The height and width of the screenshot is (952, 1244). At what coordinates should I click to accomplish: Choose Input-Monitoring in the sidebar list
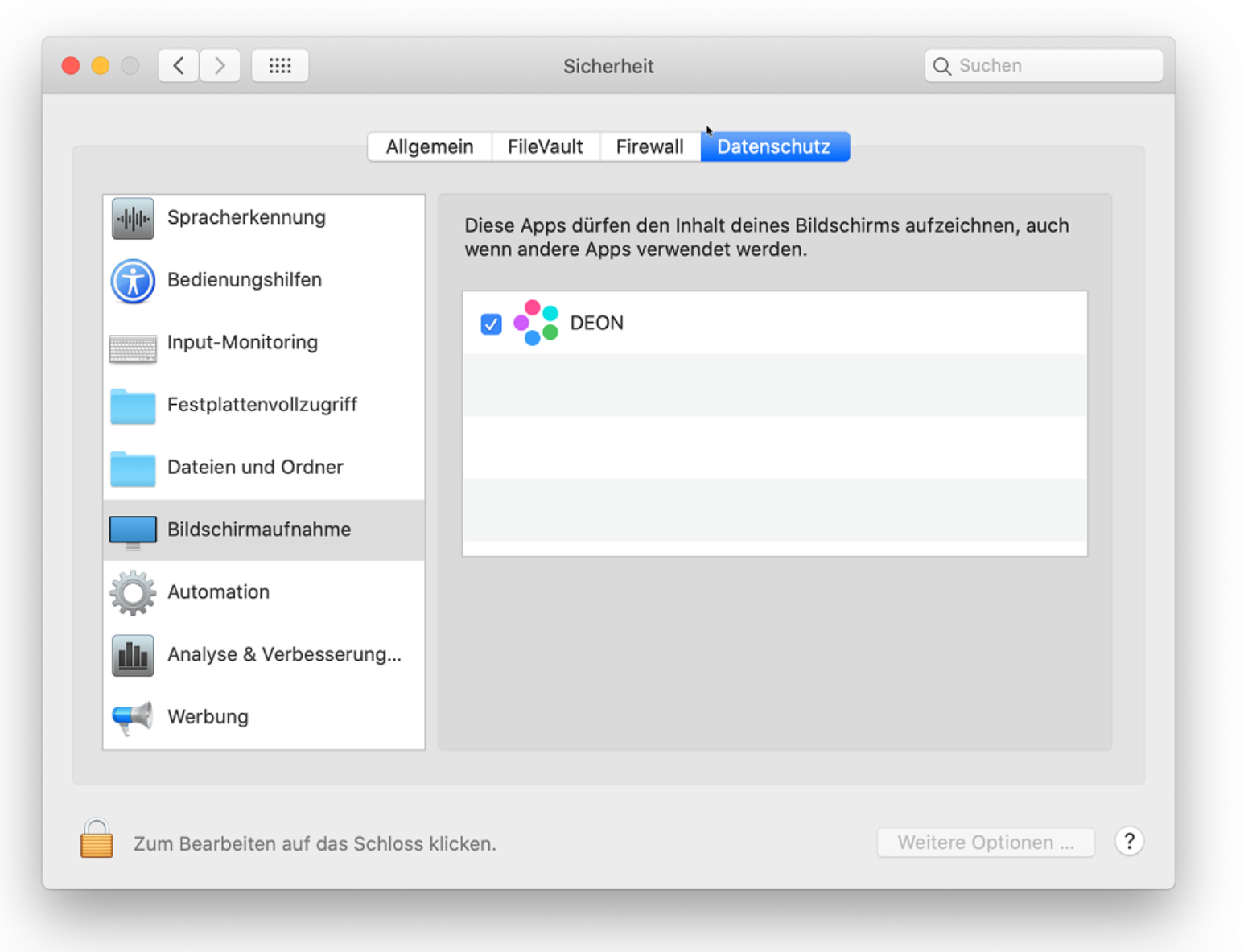[264, 343]
